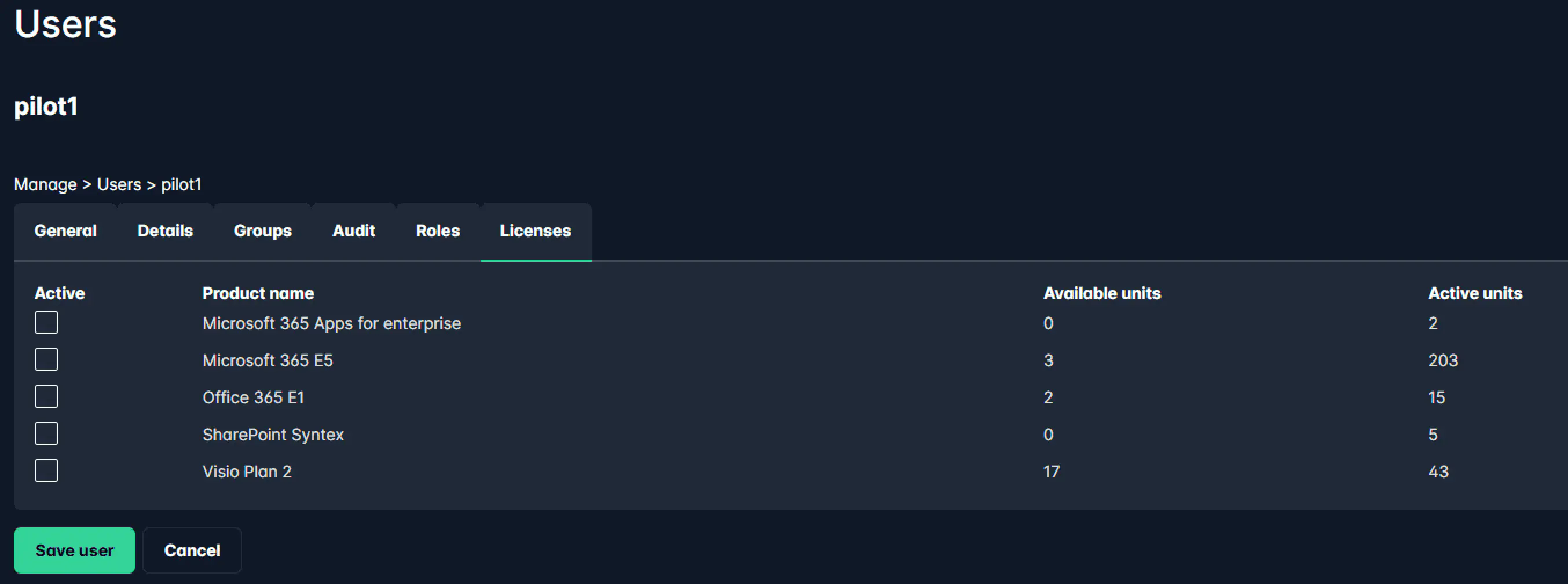This screenshot has width=1568, height=584.
Task: Open the Details tab
Action: tap(165, 230)
